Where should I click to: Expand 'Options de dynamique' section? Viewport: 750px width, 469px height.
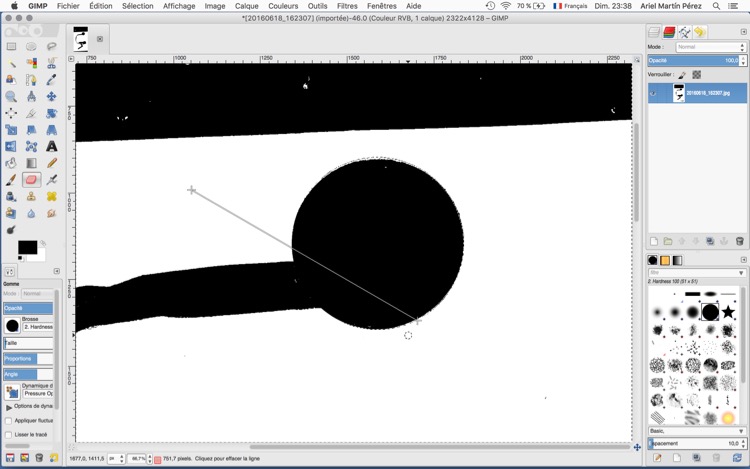click(x=9, y=407)
